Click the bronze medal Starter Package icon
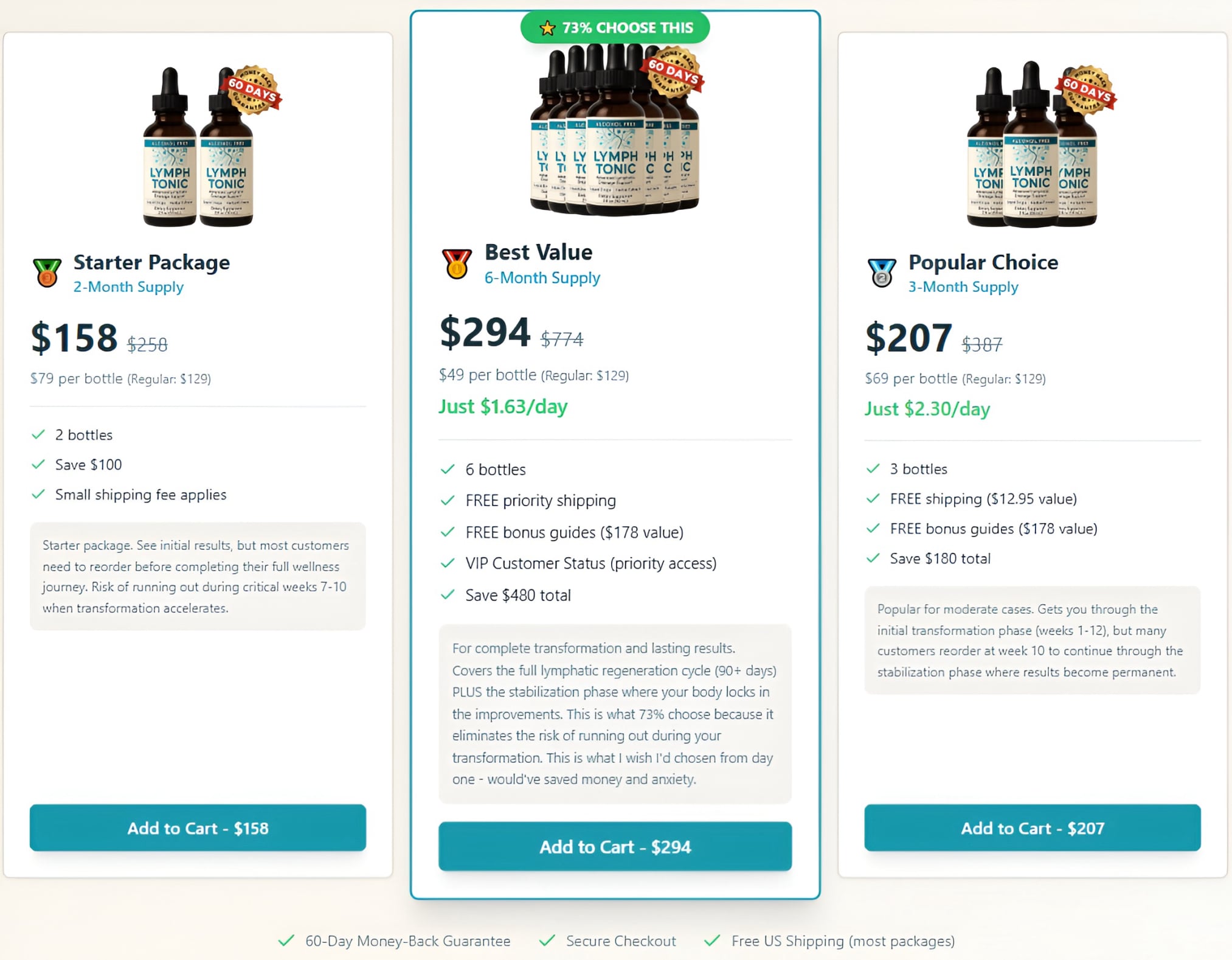 (47, 274)
